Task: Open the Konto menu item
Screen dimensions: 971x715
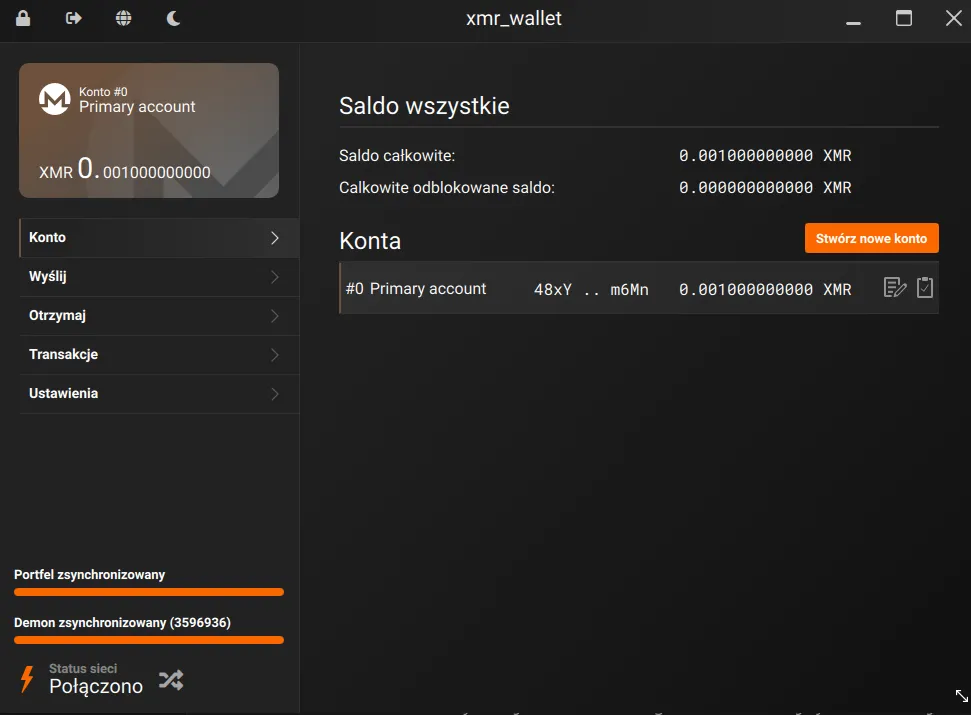Action: click(x=159, y=238)
